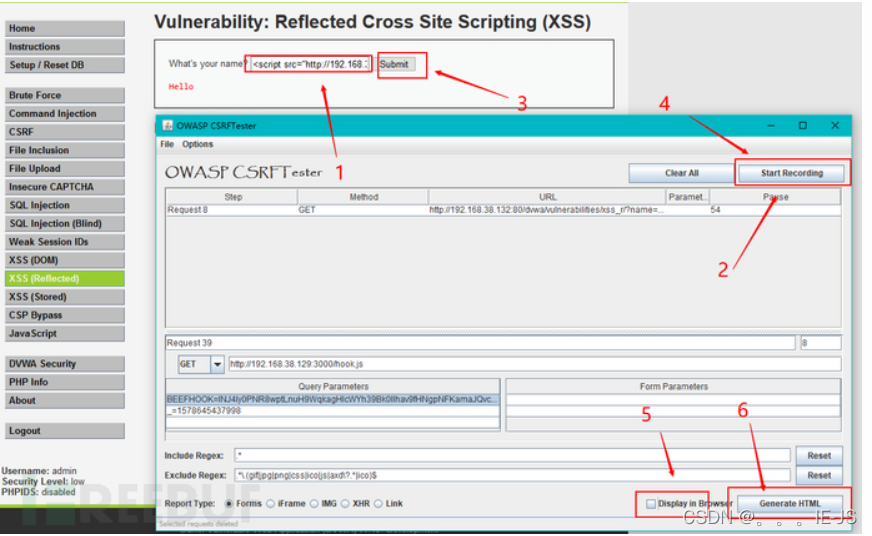Select the XSS (Reflected) sidebar item
Image resolution: width=872 pixels, height=536 pixels.
click(x=65, y=279)
